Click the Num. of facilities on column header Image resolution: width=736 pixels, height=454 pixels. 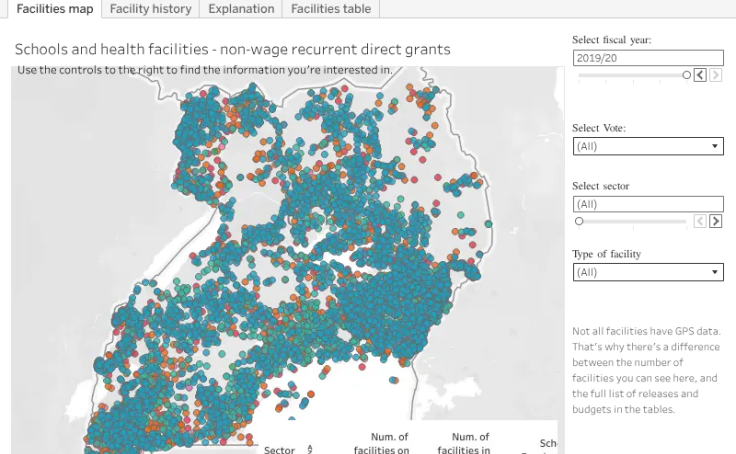(381, 443)
